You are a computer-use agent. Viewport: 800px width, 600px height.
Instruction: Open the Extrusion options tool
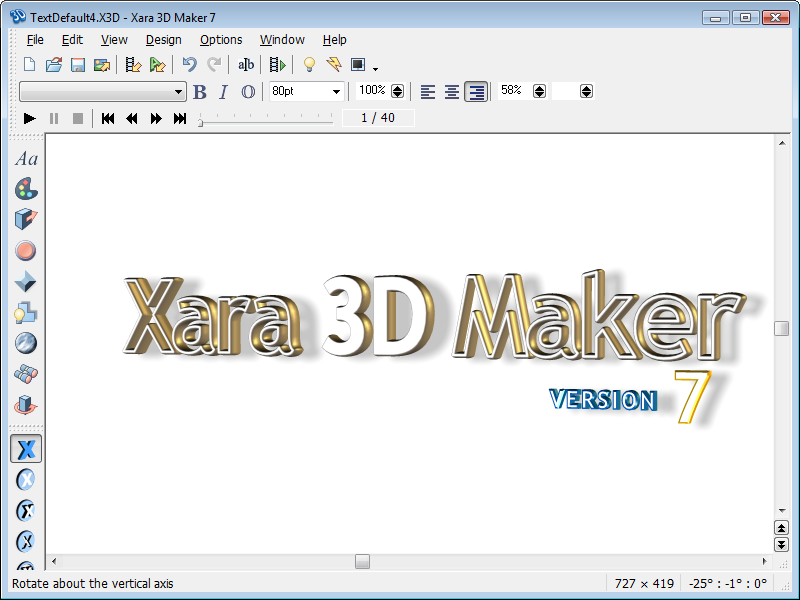pos(26,219)
